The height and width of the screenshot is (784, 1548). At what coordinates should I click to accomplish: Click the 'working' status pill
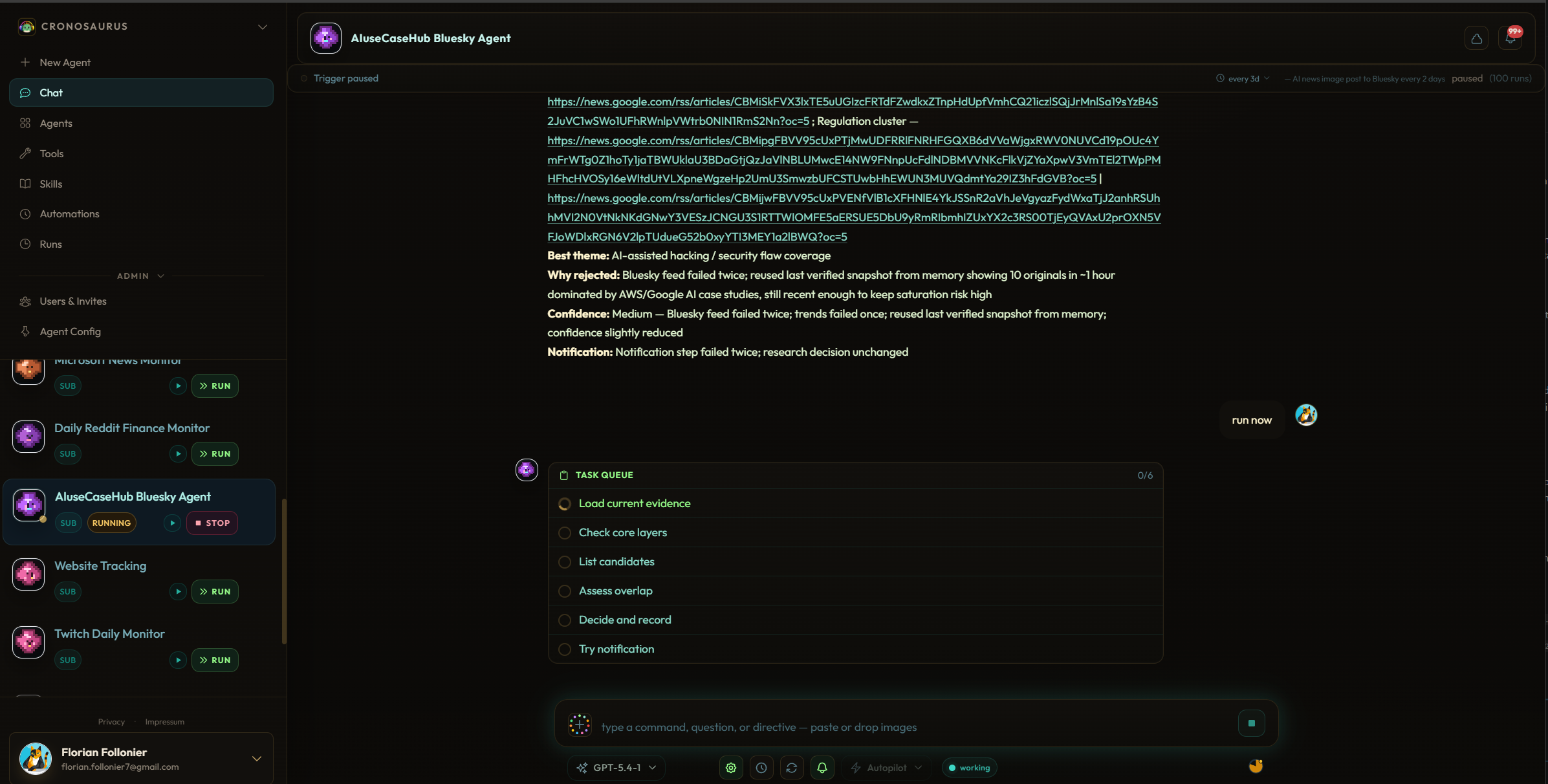coord(969,768)
